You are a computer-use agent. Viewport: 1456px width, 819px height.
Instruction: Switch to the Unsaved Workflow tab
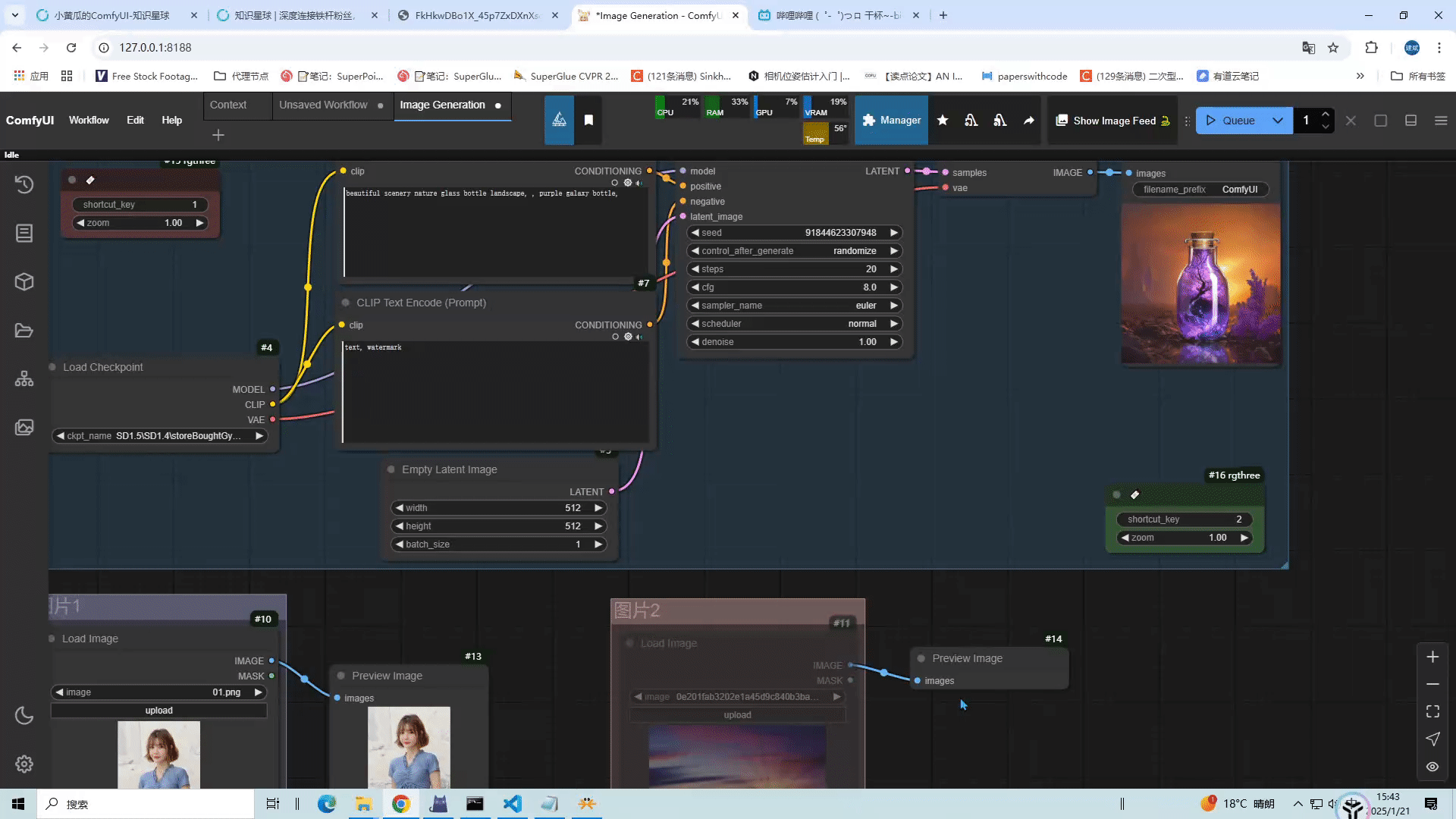pos(323,105)
